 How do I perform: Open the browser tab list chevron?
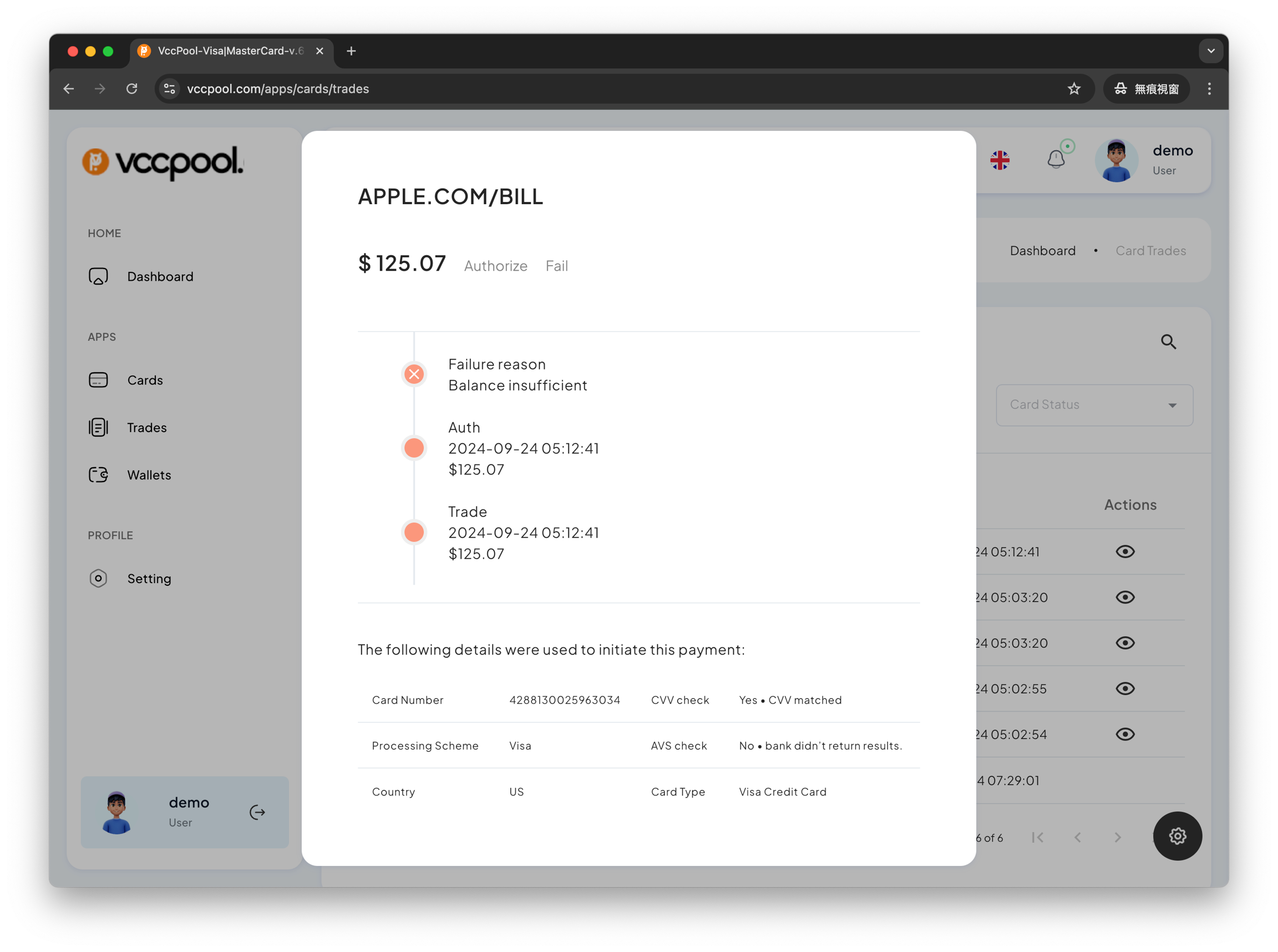[x=1210, y=50]
